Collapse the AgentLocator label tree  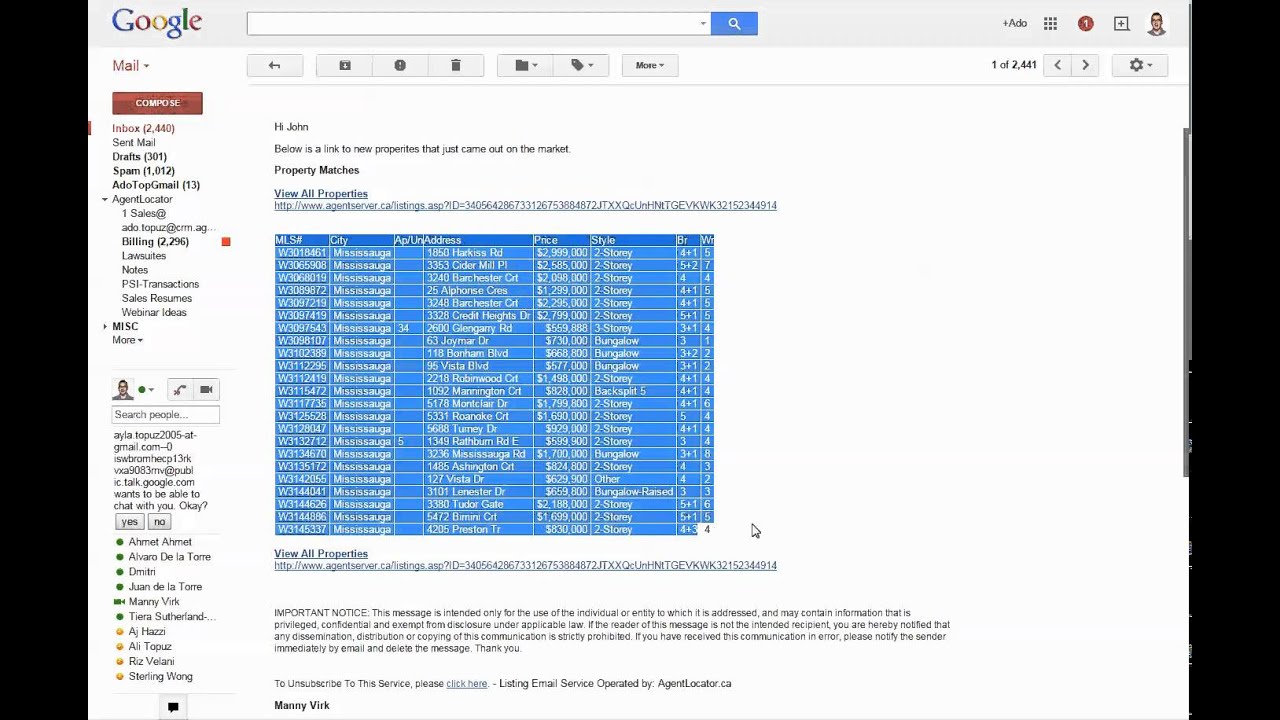(105, 199)
